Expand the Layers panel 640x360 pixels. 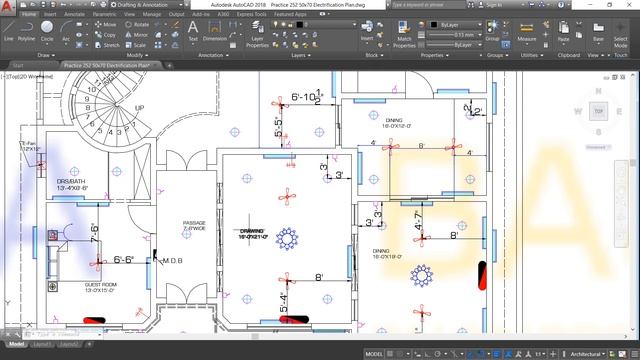301,55
